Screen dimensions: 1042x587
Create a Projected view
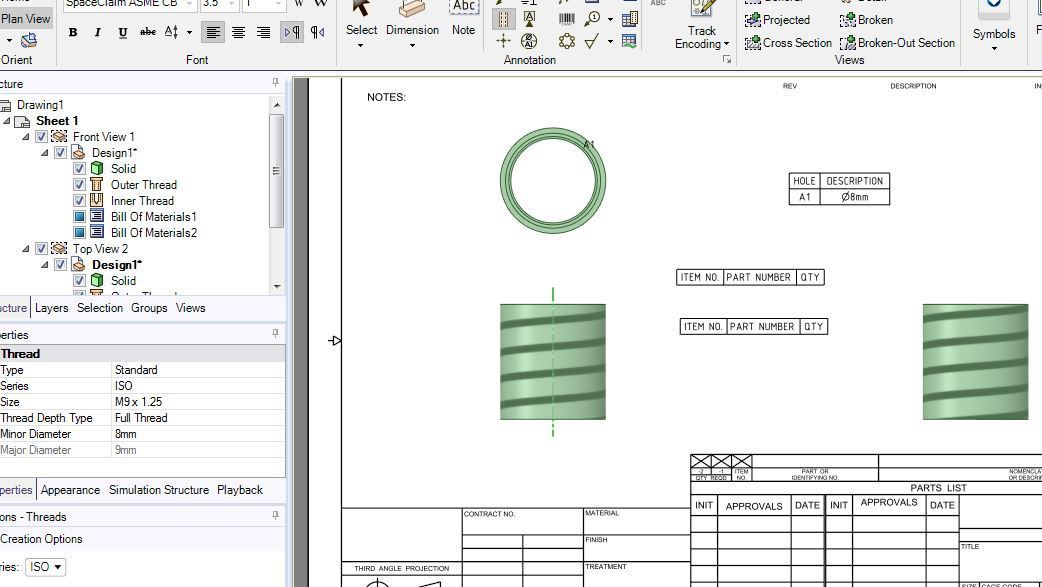(x=777, y=20)
